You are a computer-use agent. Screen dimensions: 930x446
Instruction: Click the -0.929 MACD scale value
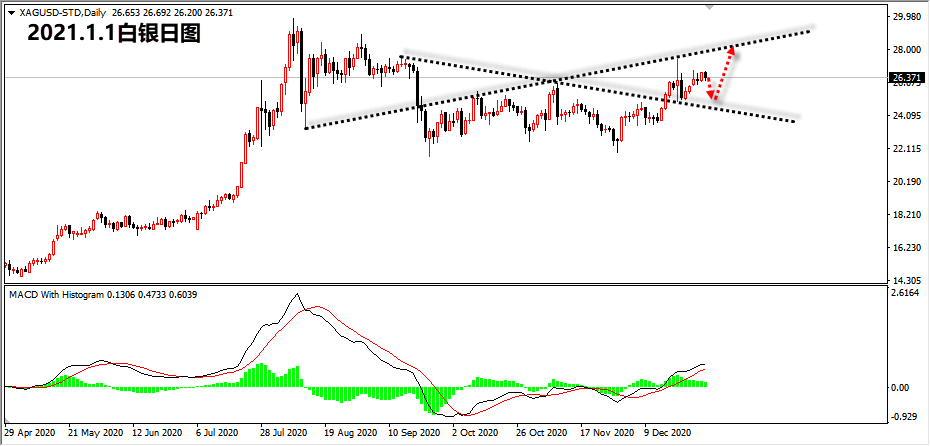[x=906, y=417]
